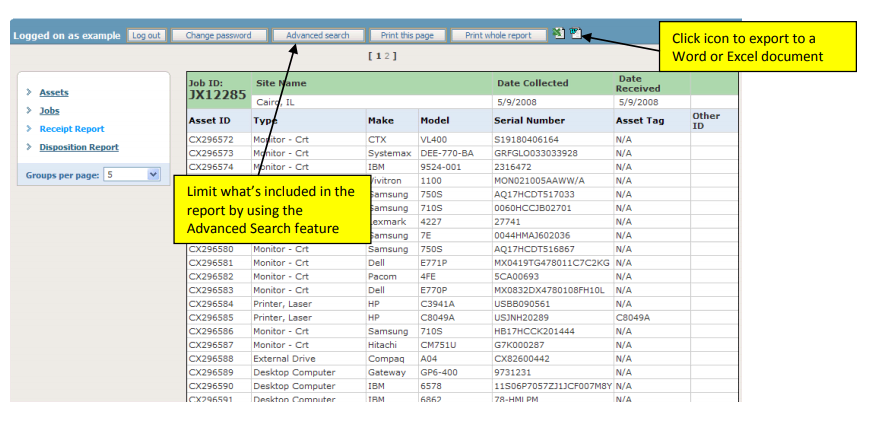The width and height of the screenshot is (880, 430).
Task: Click Print this page button
Action: click(x=407, y=35)
